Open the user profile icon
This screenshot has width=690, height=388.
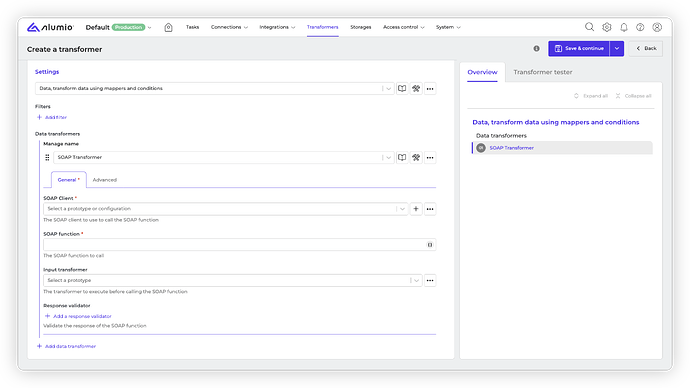tap(657, 27)
